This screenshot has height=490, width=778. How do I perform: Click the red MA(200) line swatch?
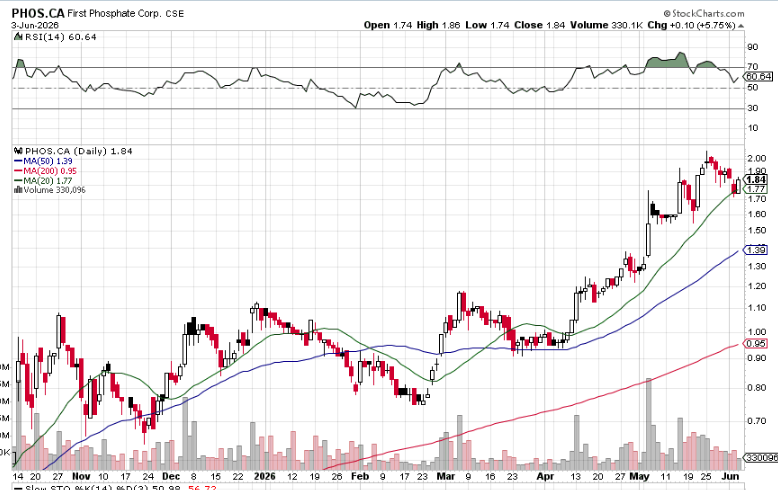[18, 171]
